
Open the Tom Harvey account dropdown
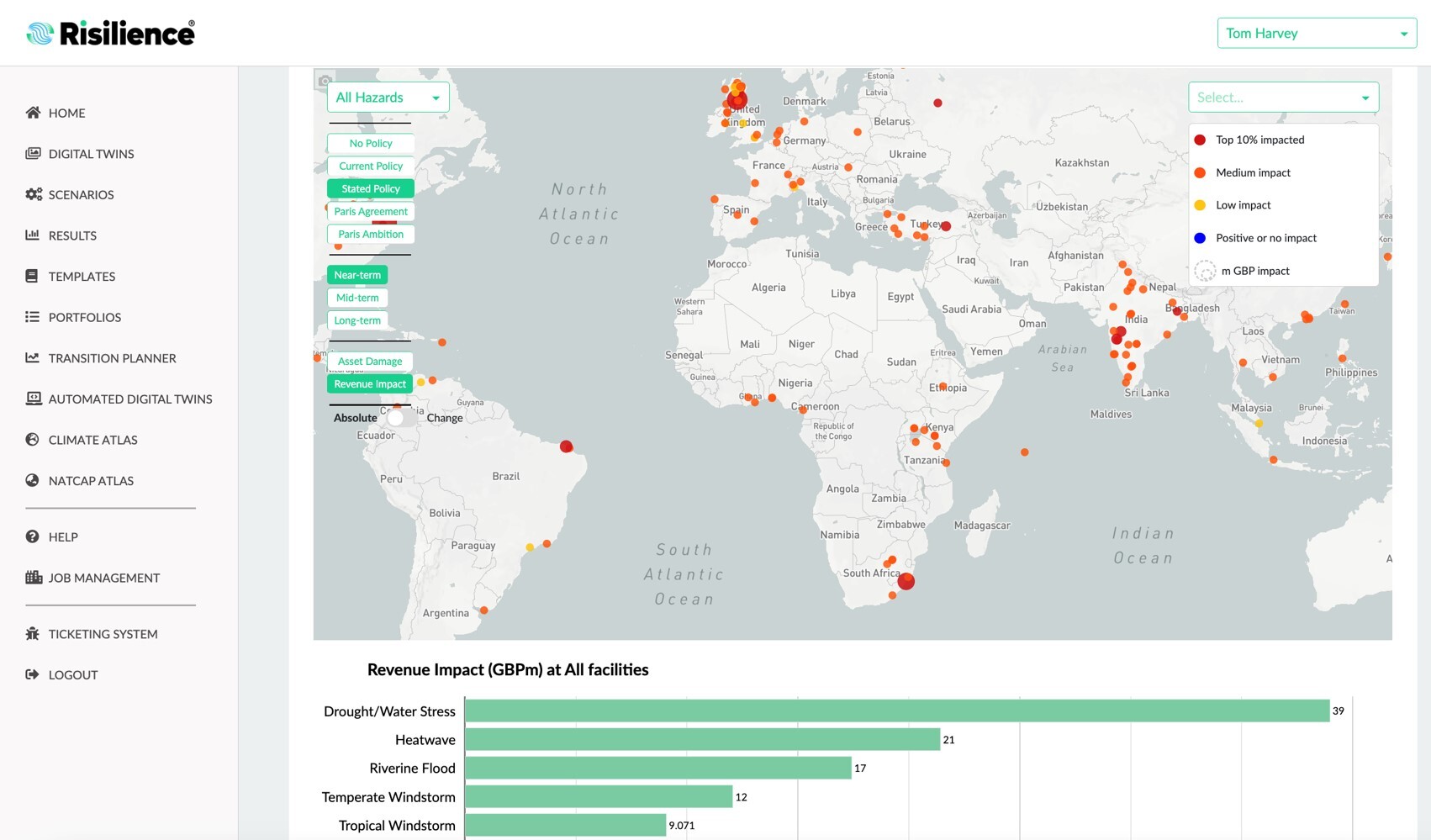(x=1315, y=33)
